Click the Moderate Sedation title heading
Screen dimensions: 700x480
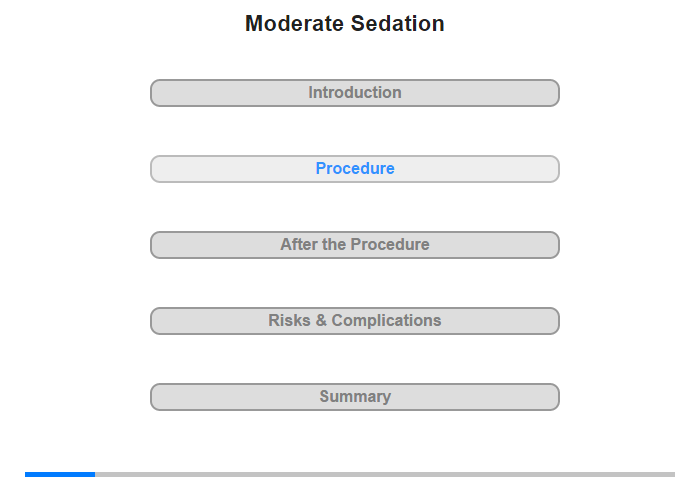pyautogui.click(x=345, y=24)
